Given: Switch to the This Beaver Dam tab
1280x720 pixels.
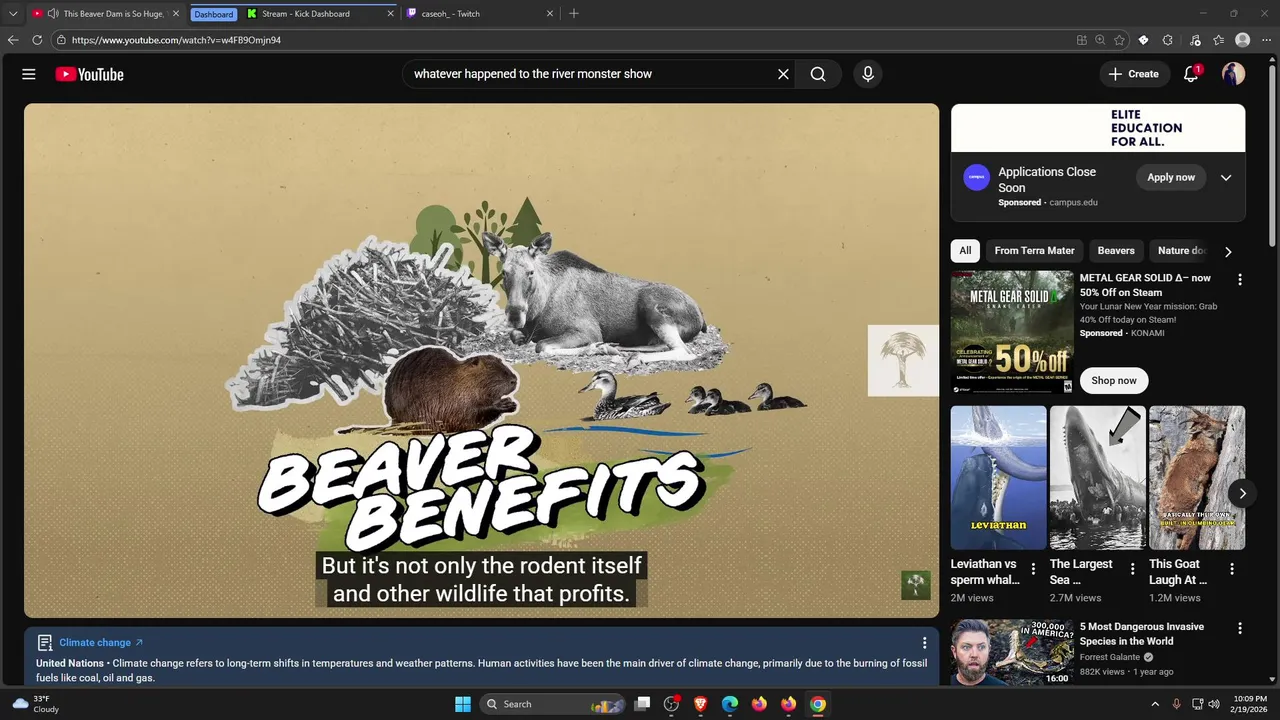Looking at the screenshot, I should point(105,14).
